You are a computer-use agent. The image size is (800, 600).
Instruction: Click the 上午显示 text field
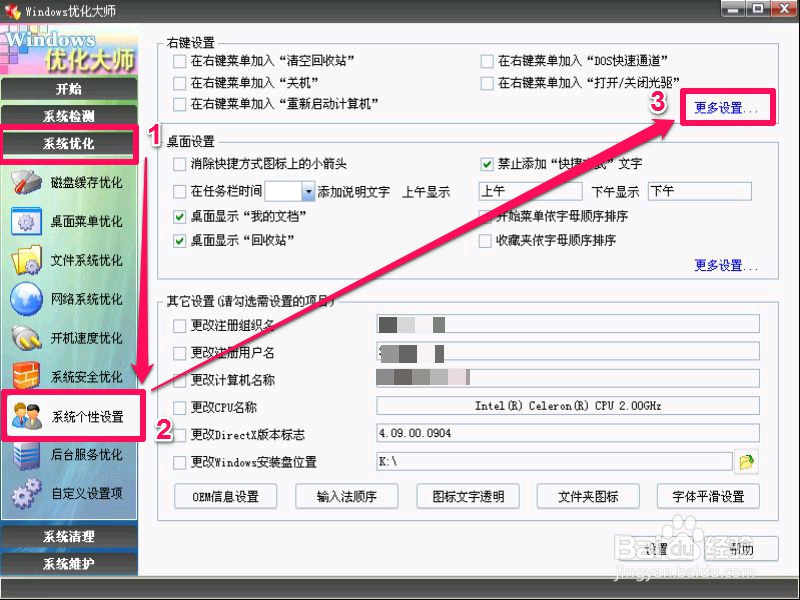point(530,191)
